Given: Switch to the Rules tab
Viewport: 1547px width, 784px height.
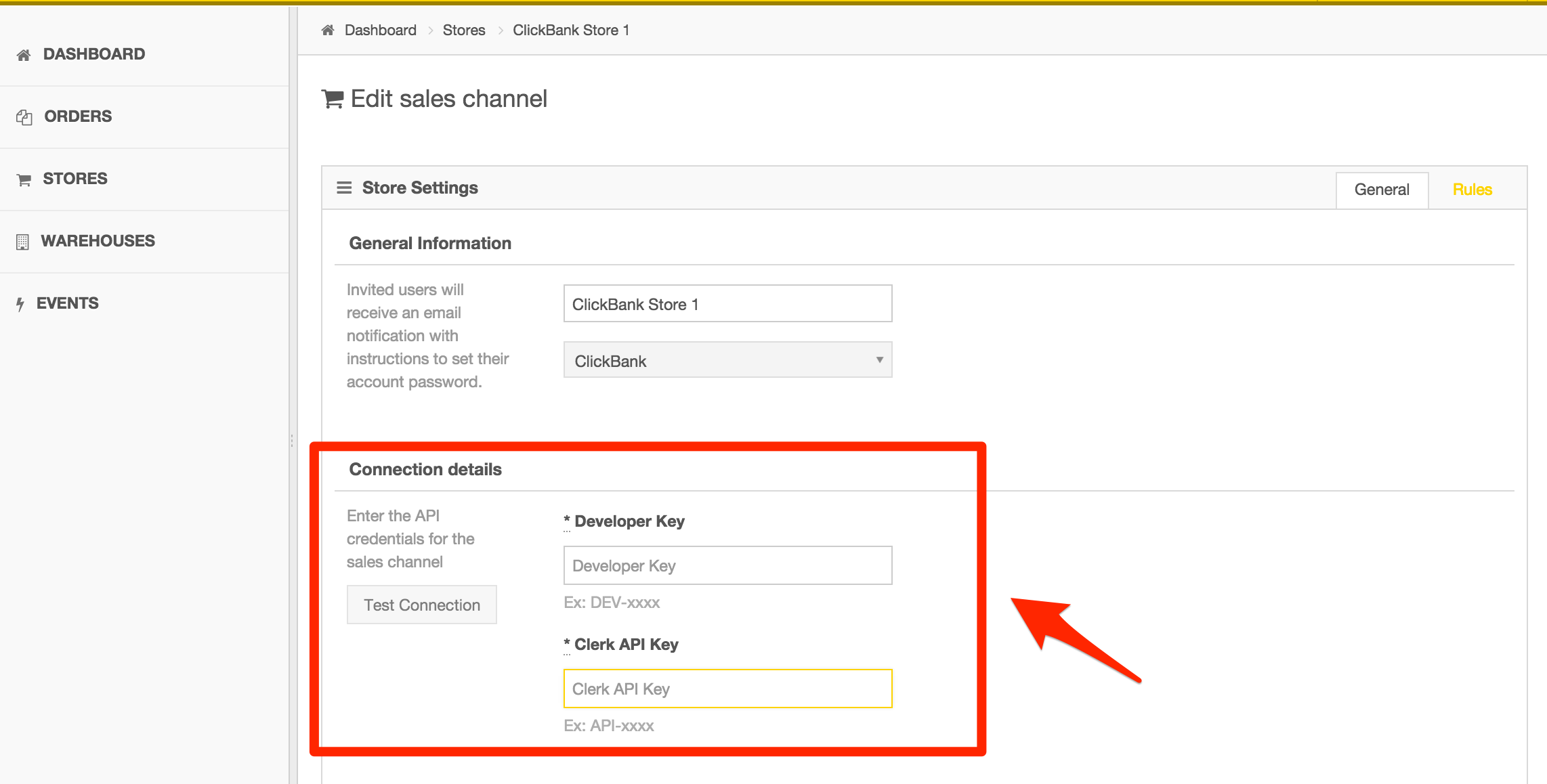Looking at the screenshot, I should (1472, 190).
